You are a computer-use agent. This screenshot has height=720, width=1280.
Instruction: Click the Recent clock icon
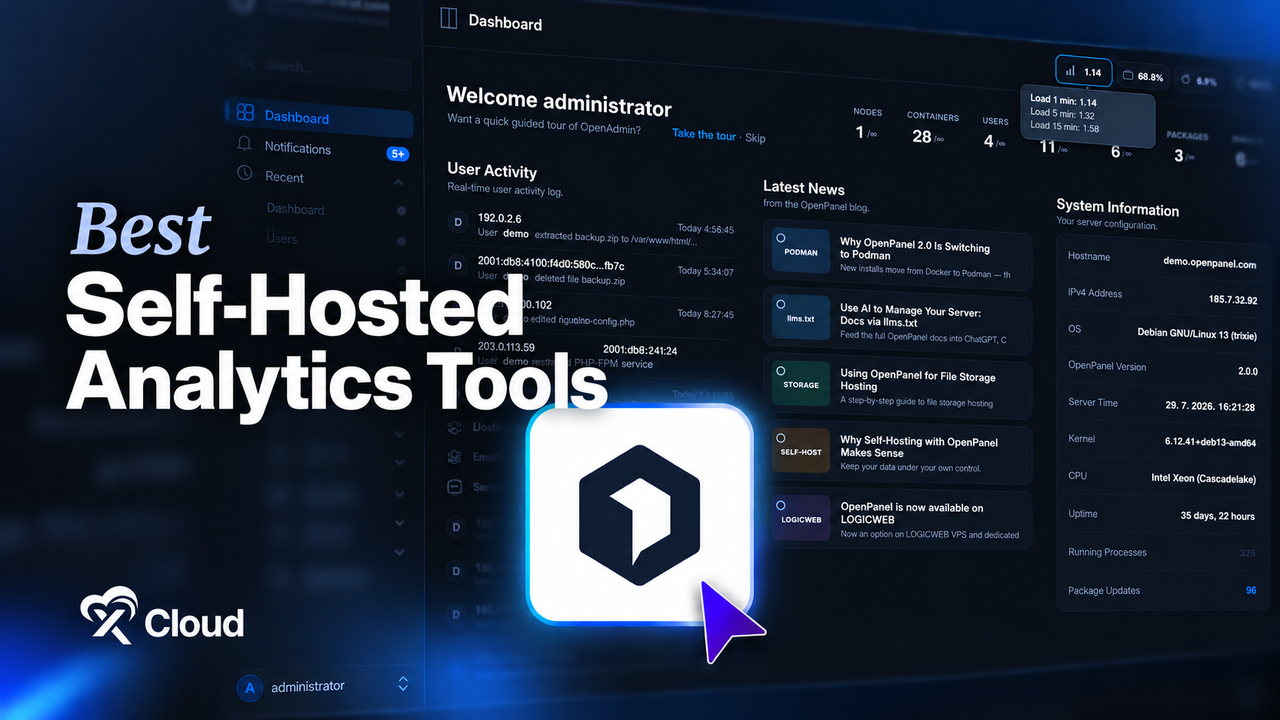245,173
